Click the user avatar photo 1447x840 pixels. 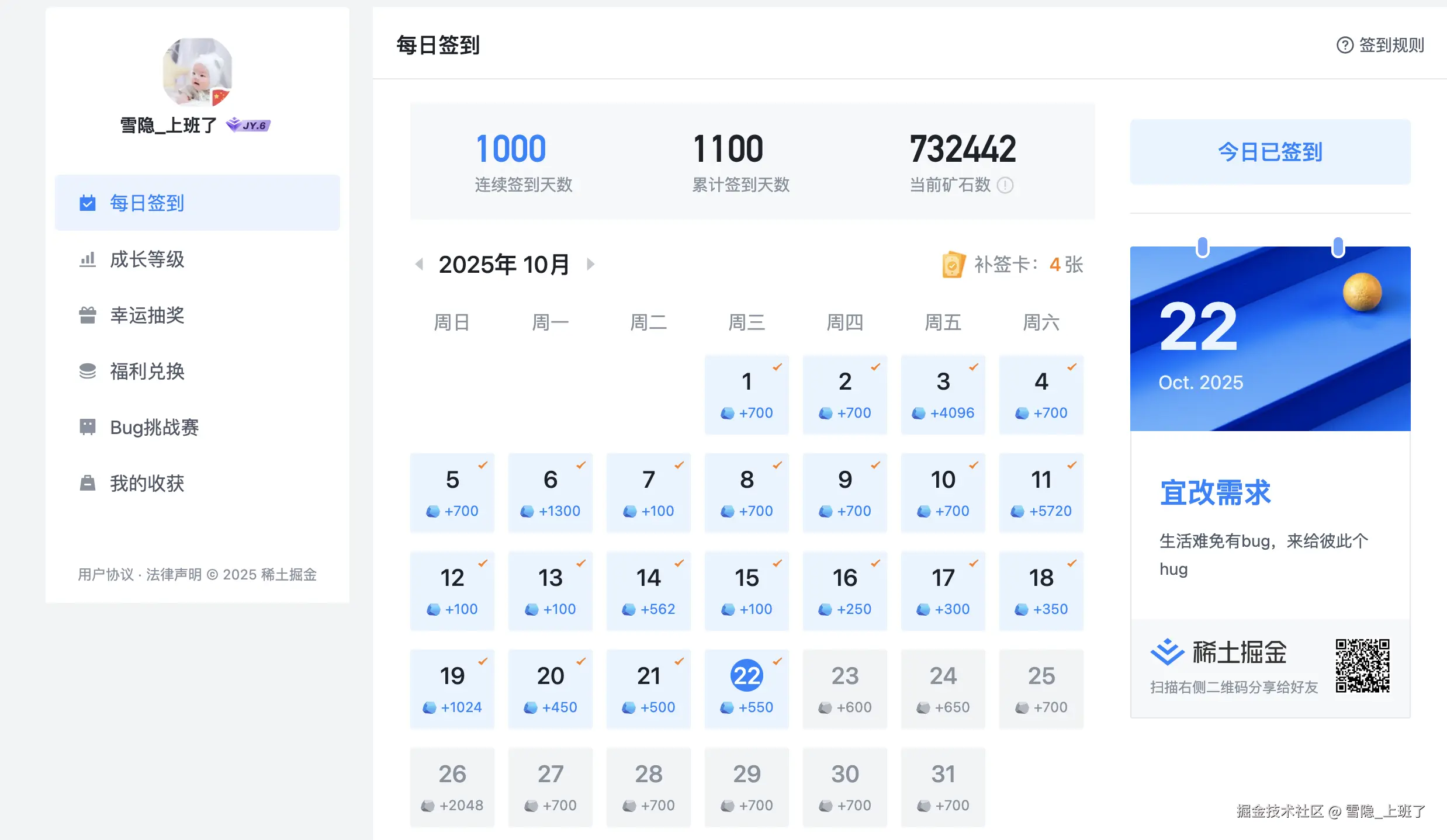click(197, 72)
